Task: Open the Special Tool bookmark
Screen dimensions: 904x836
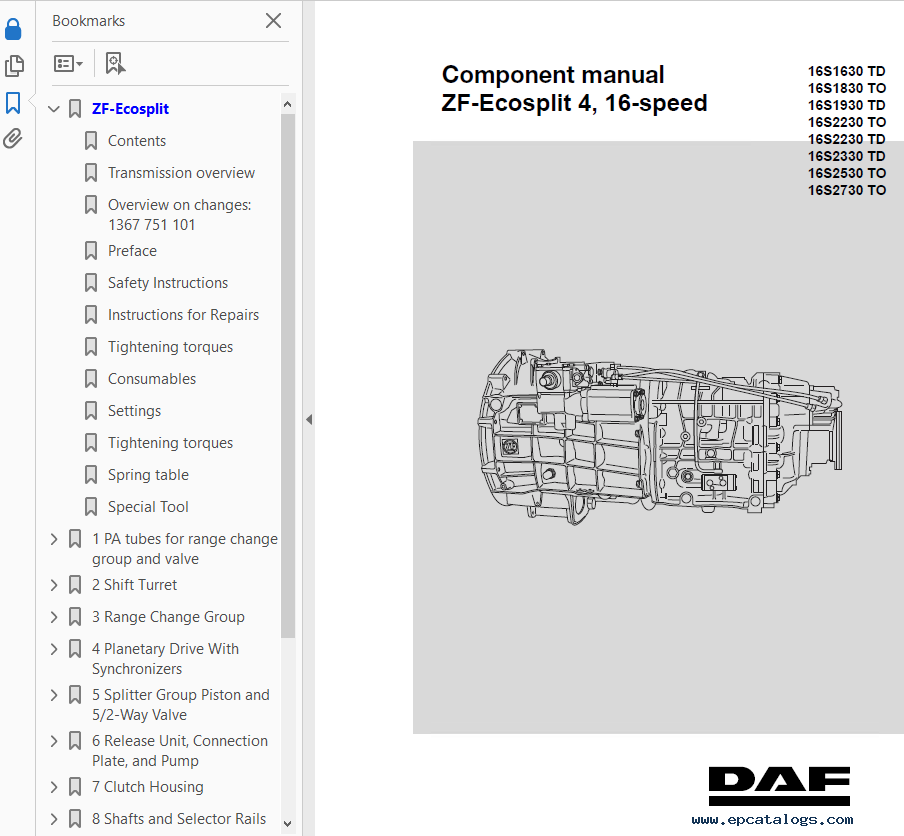Action: tap(148, 507)
